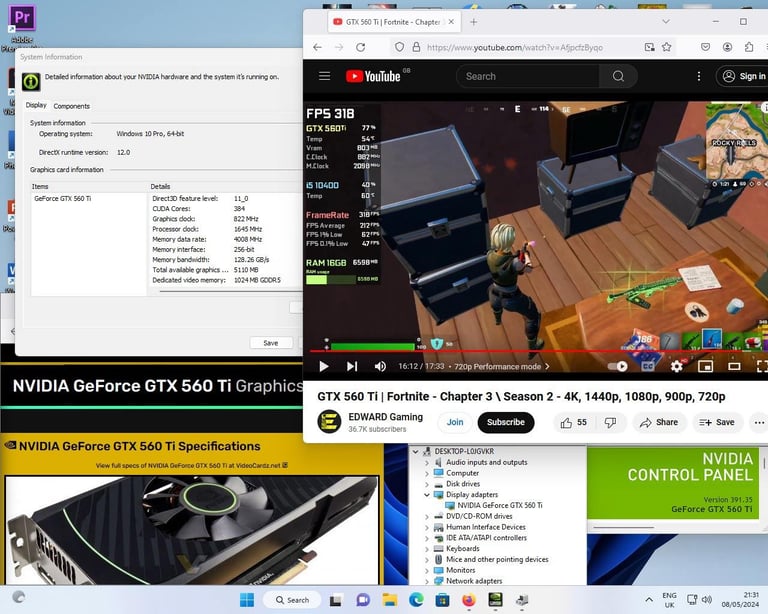Screen dimensions: 768x614
Task: Switch to Components tab in System Information
Action: 72,106
